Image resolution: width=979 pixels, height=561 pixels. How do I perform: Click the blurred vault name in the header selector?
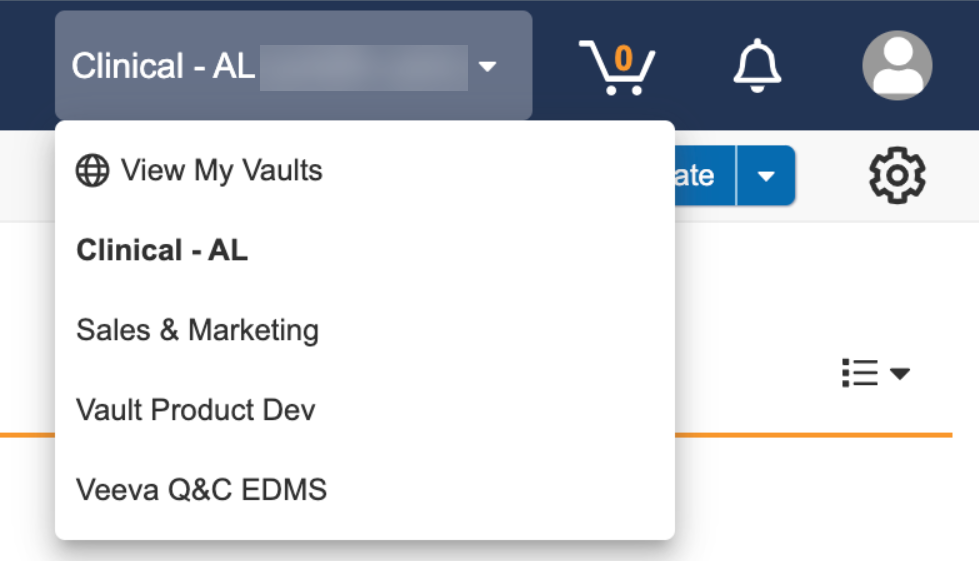point(363,67)
